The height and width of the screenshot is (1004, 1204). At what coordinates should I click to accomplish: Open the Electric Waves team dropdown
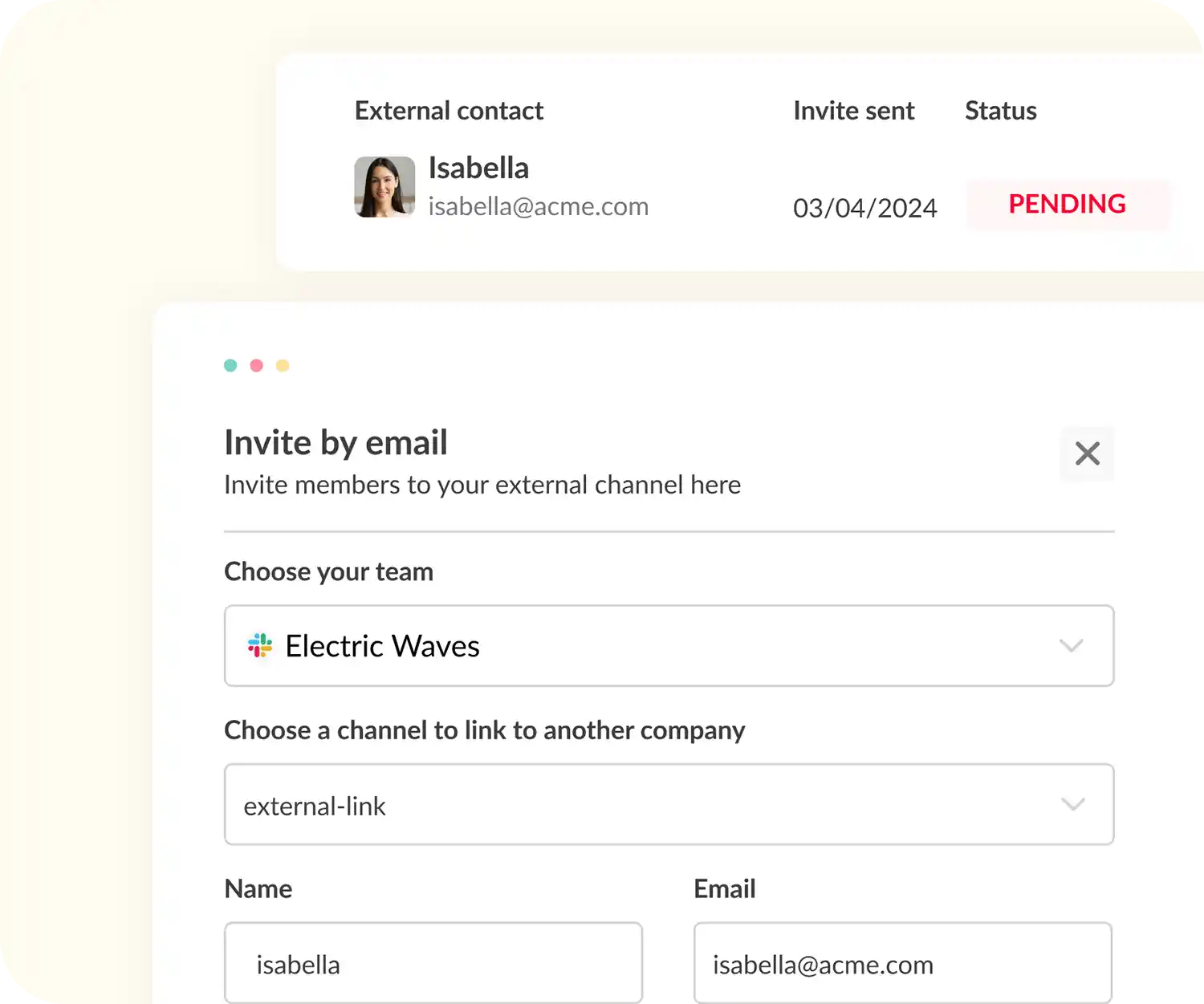(669, 645)
